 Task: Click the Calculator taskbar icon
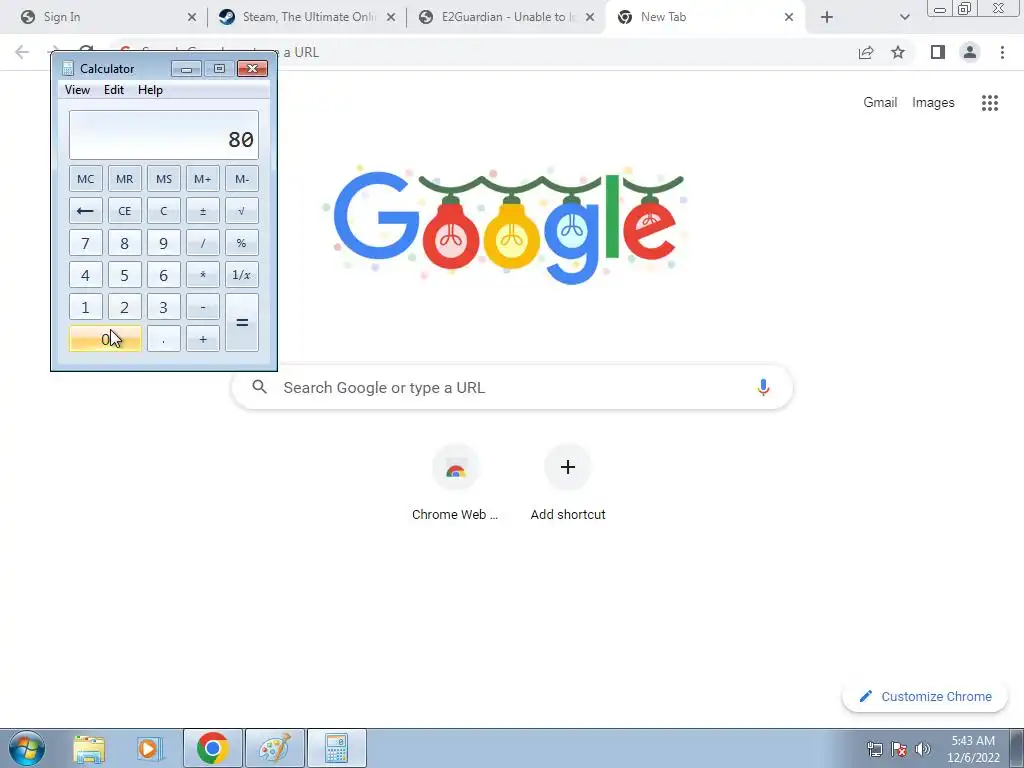point(336,748)
